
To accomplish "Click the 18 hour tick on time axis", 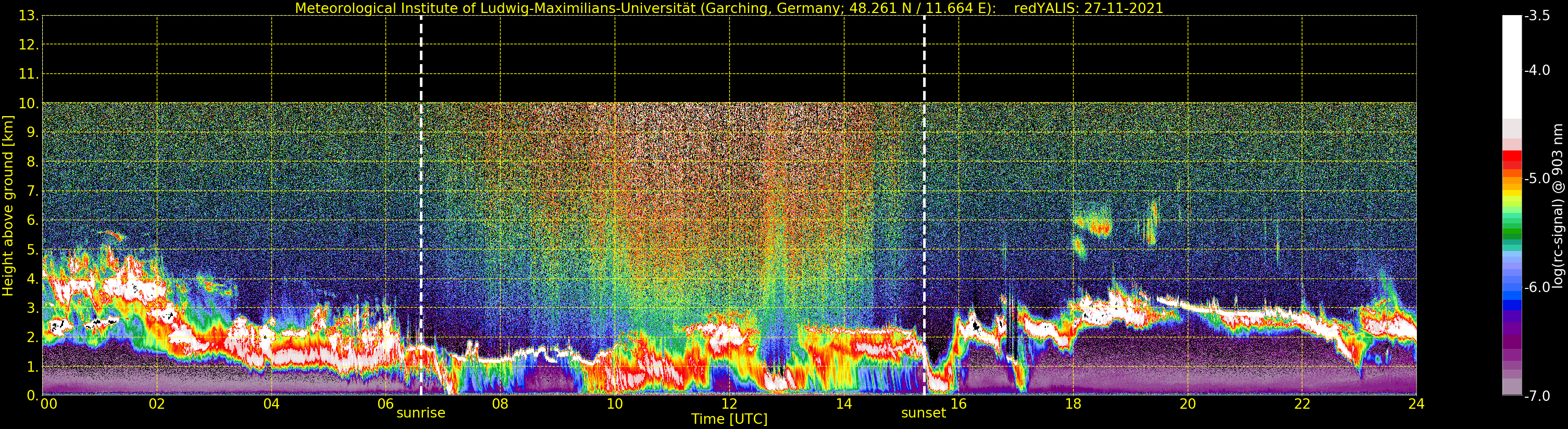I will coord(1073,404).
